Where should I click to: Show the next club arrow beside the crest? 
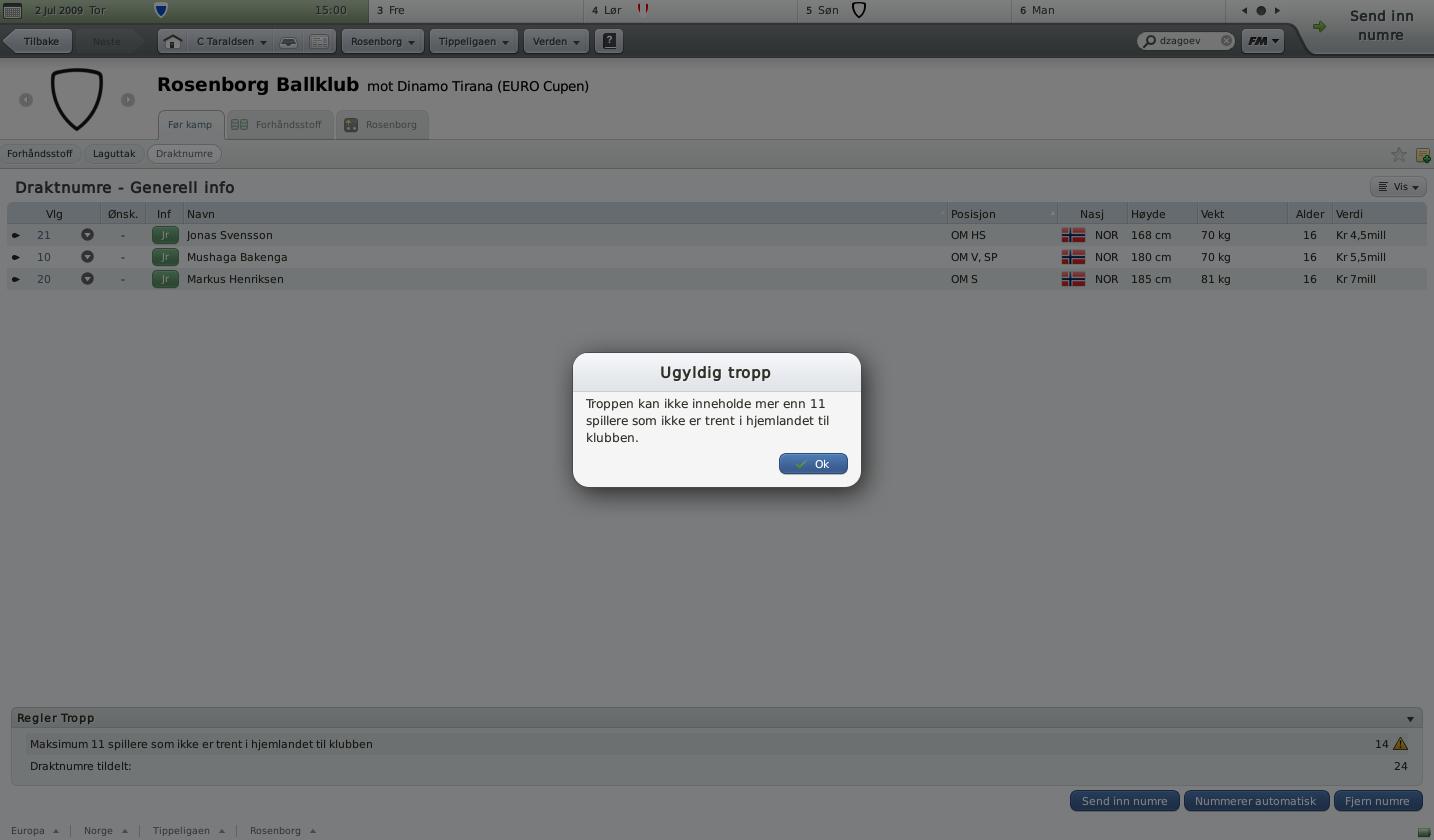tap(128, 99)
